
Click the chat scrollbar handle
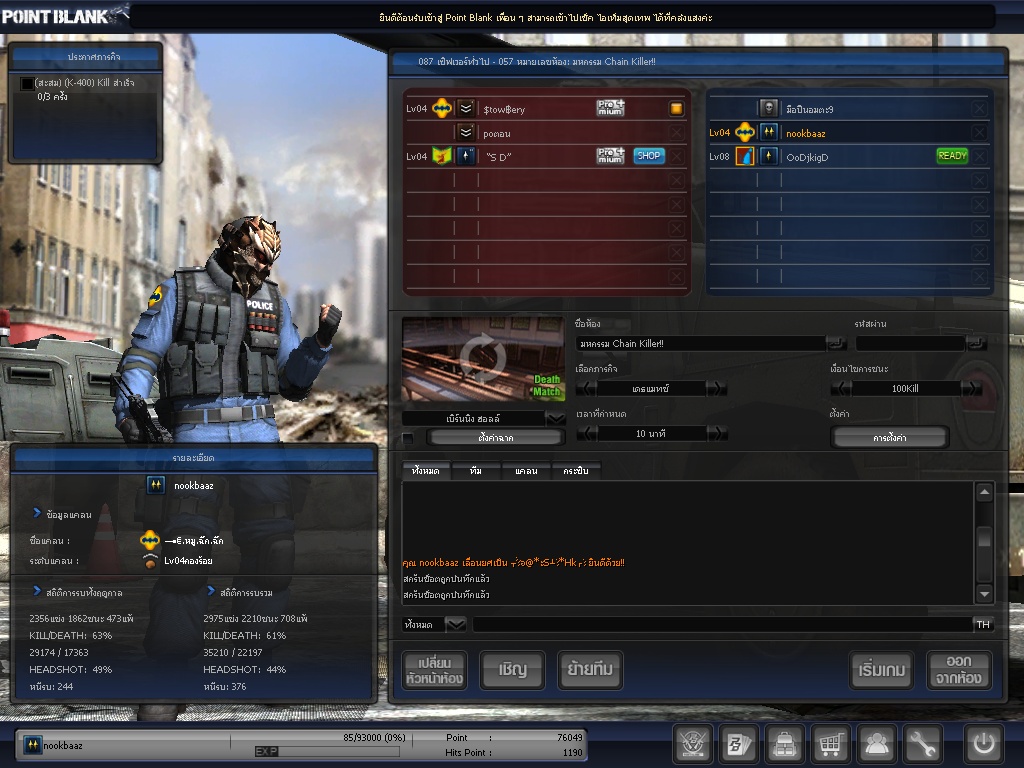984,537
